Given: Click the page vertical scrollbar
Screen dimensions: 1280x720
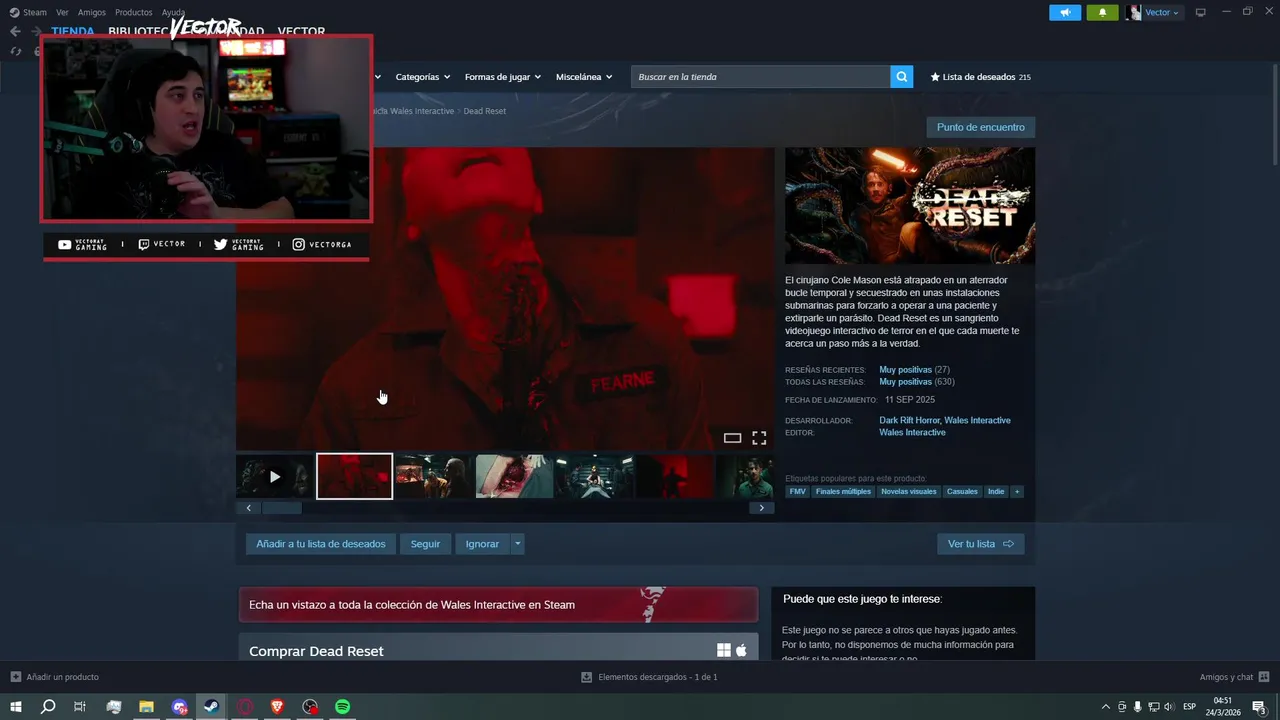Looking at the screenshot, I should [x=1275, y=115].
